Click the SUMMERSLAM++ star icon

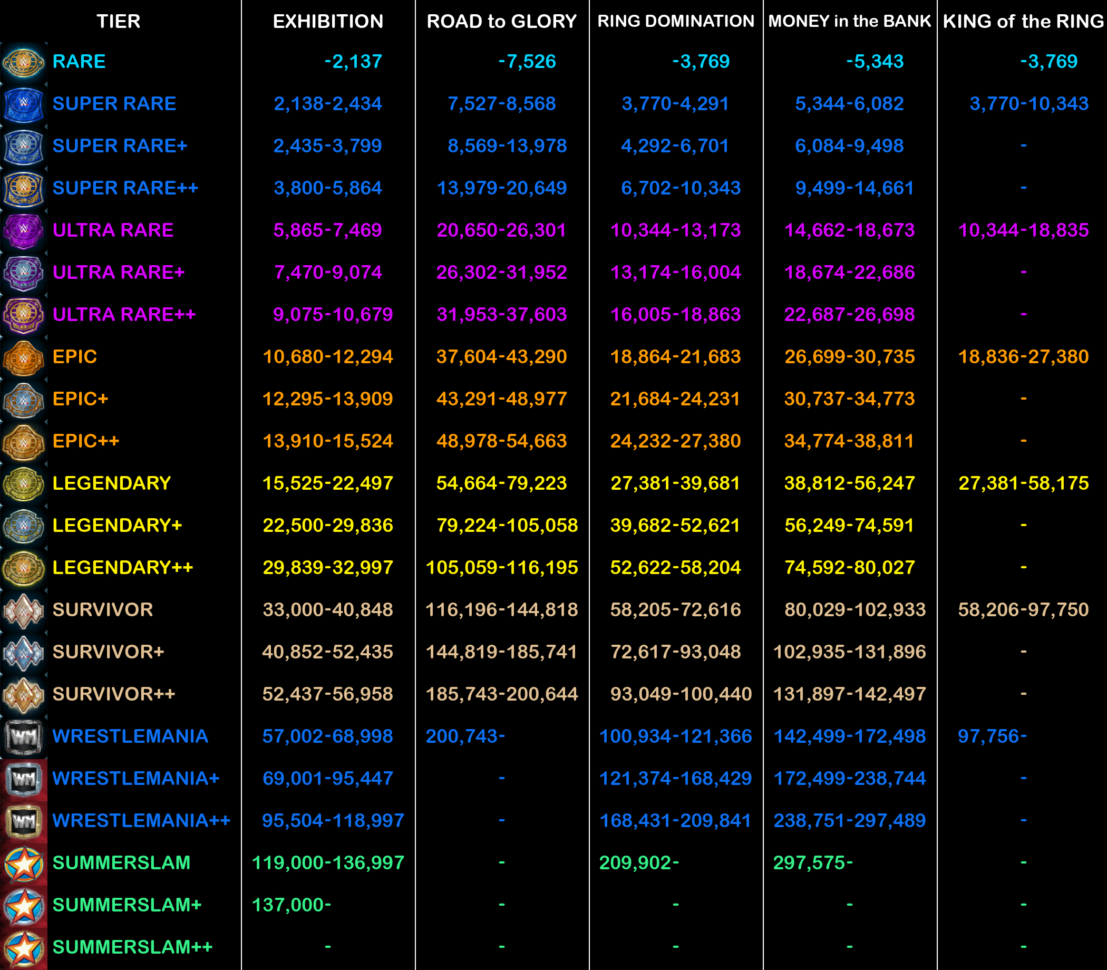(23, 948)
